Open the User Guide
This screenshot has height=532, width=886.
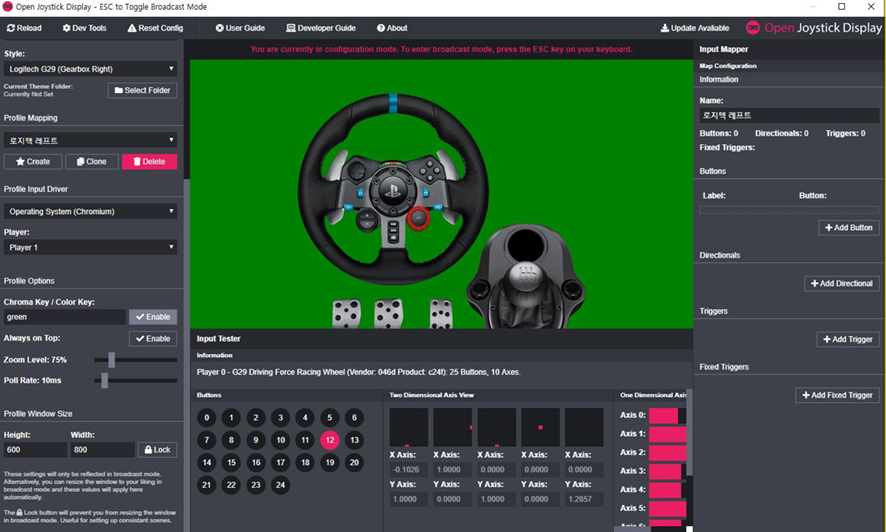pos(240,28)
